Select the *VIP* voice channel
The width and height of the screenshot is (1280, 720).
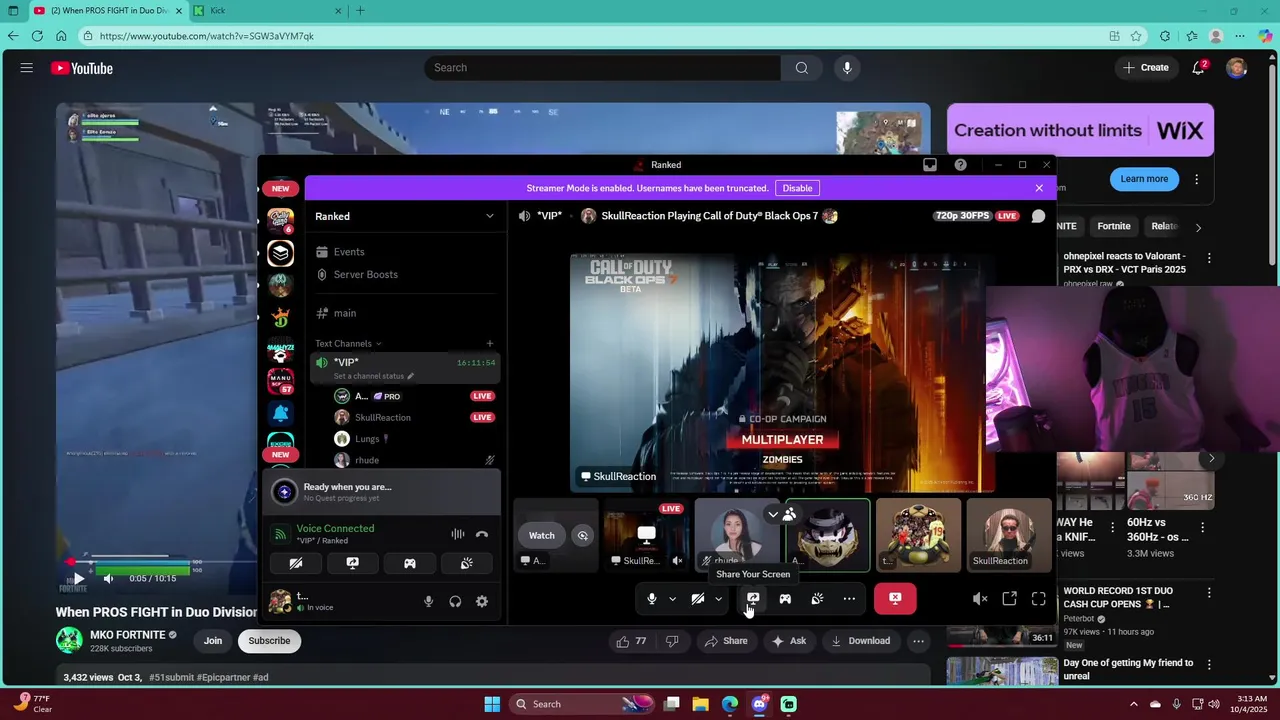(404, 368)
